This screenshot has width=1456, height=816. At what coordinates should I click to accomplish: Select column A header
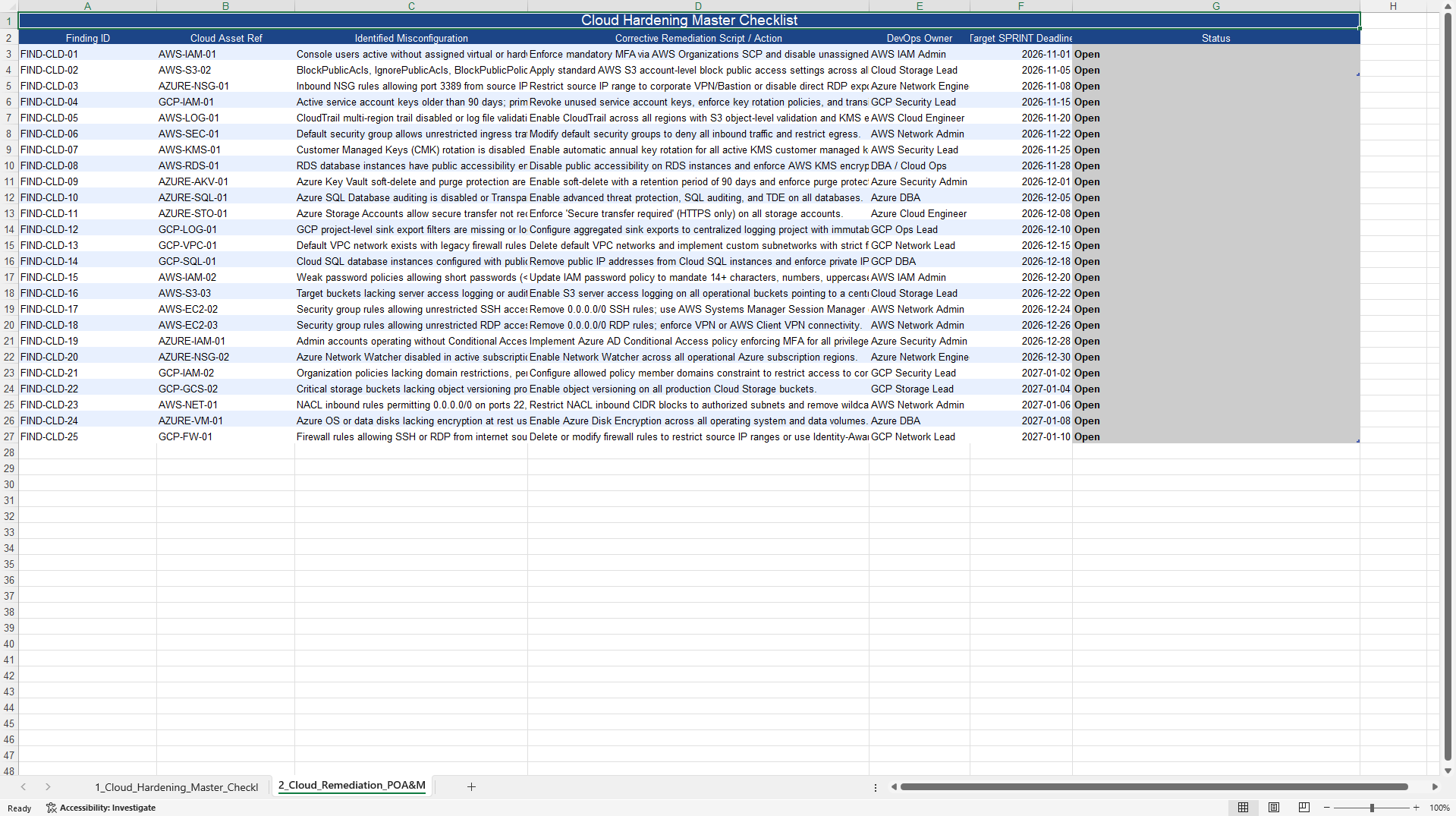(87, 6)
